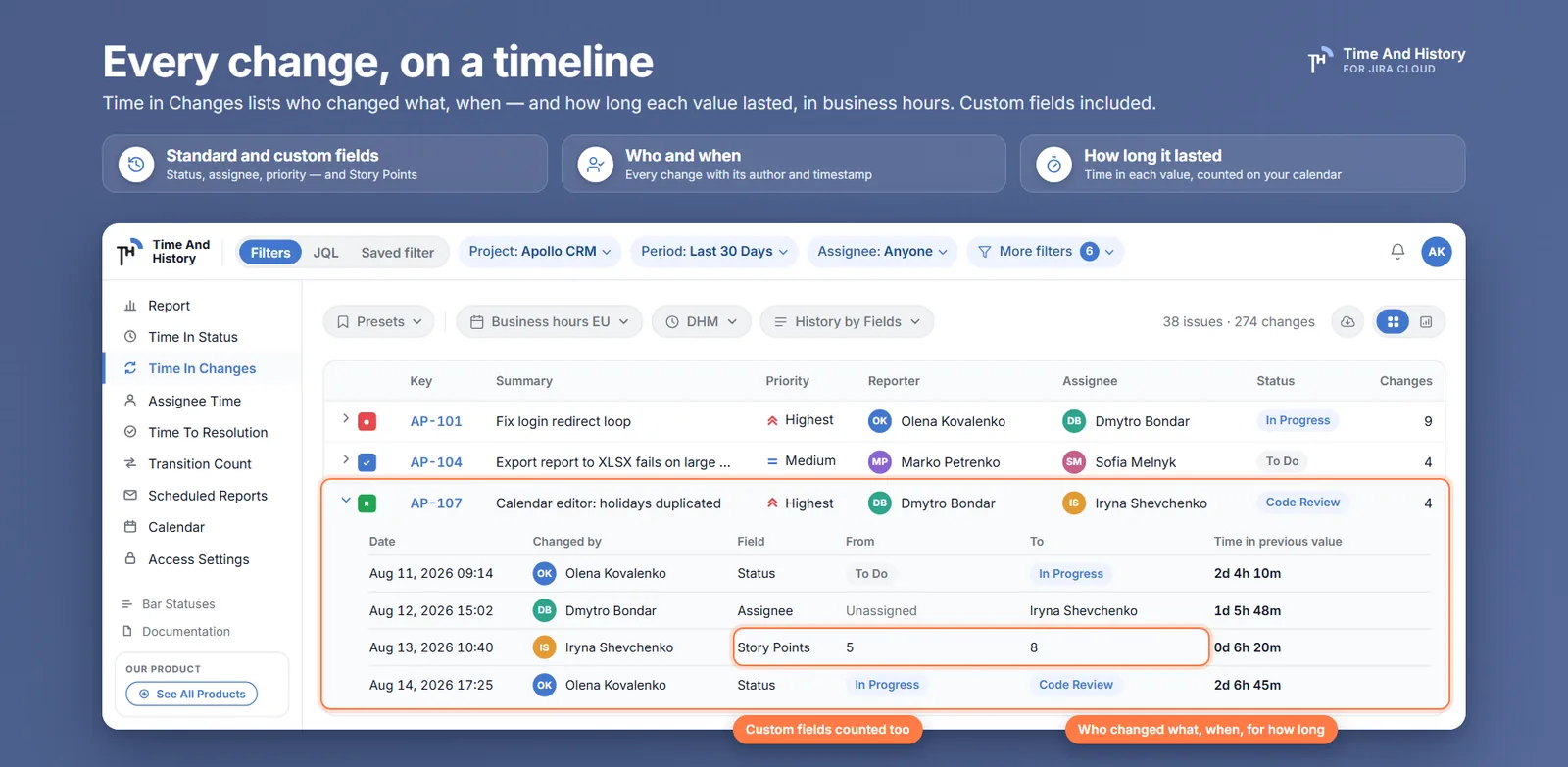Click the calendar icon in Business hours EU
This screenshot has height=767, width=1568.
click(476, 321)
